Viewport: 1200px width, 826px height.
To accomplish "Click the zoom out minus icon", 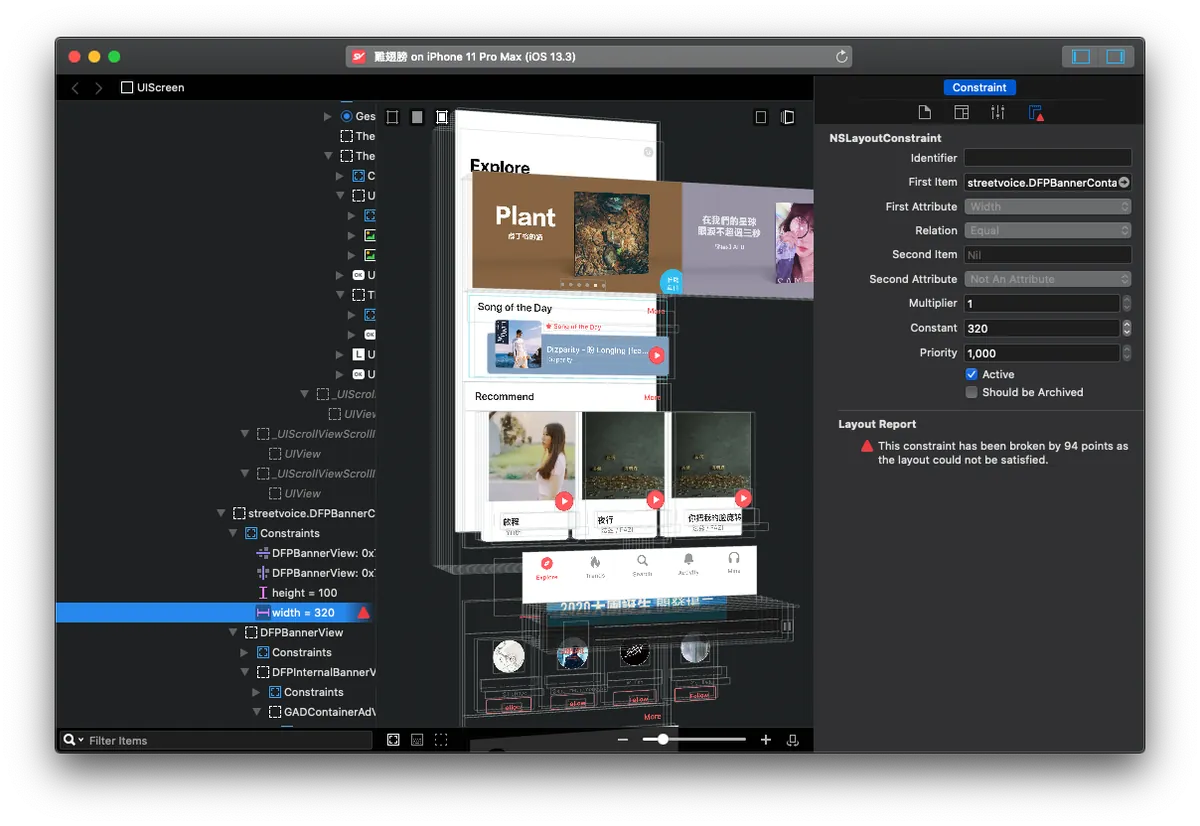I will (623, 740).
